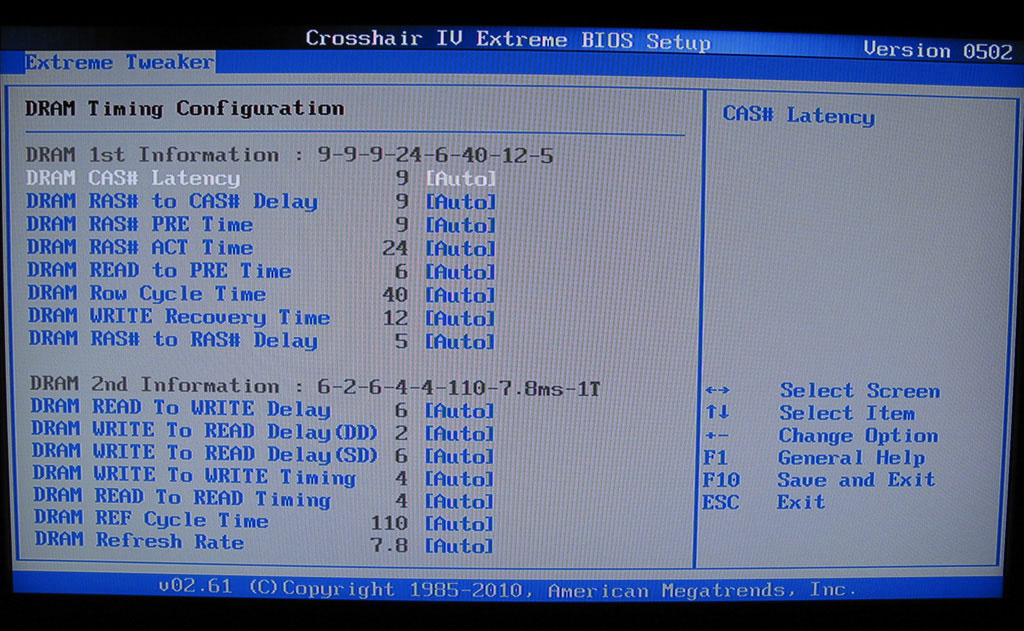
Task: Open DRAM RAS# ACT Time Auto option
Action: coord(460,249)
